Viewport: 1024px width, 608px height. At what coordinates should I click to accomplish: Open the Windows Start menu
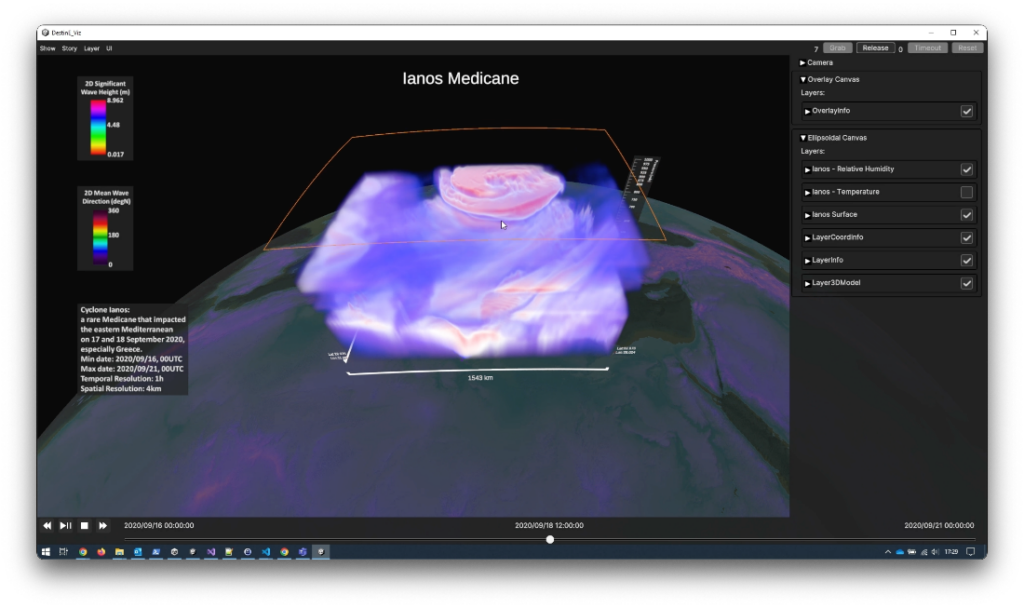[46, 551]
